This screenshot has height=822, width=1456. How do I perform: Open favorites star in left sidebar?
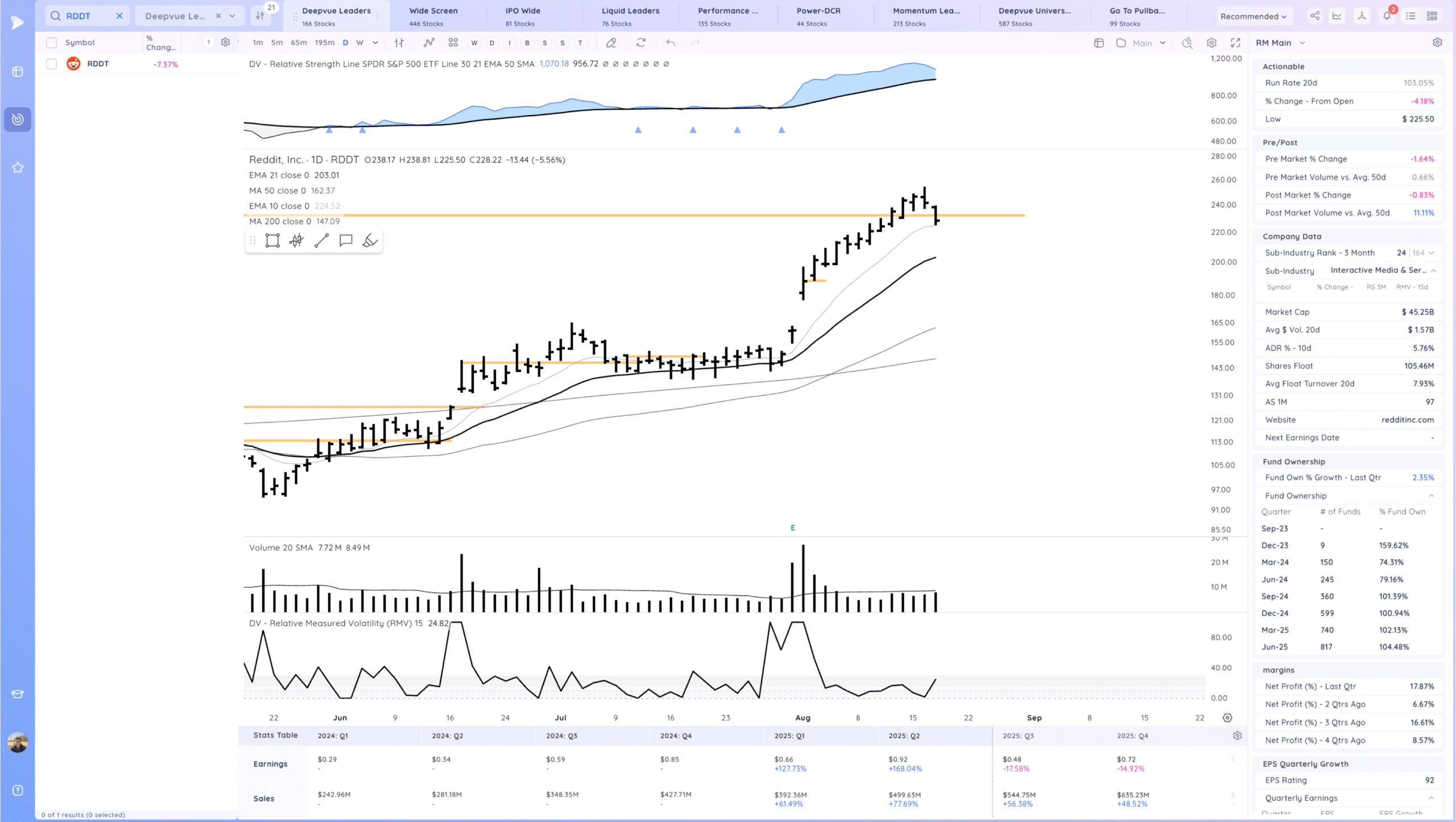[18, 167]
